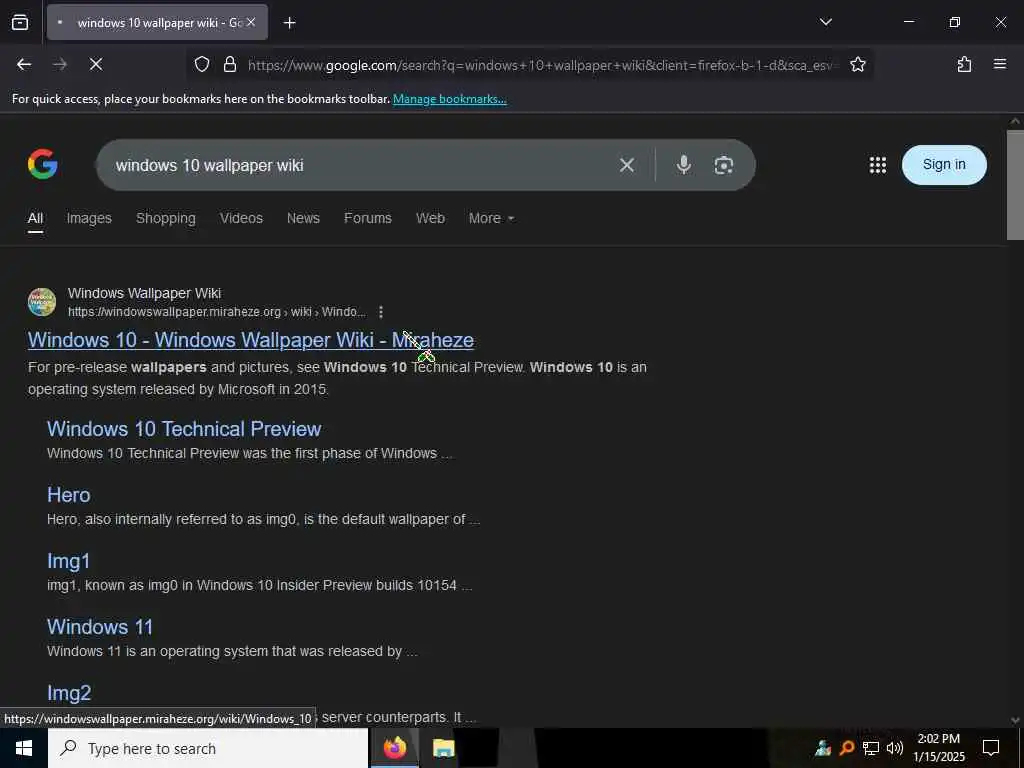Click Windows Wallpaper Wiki site favicon
Screen dimensions: 1024x768
(x=42, y=302)
